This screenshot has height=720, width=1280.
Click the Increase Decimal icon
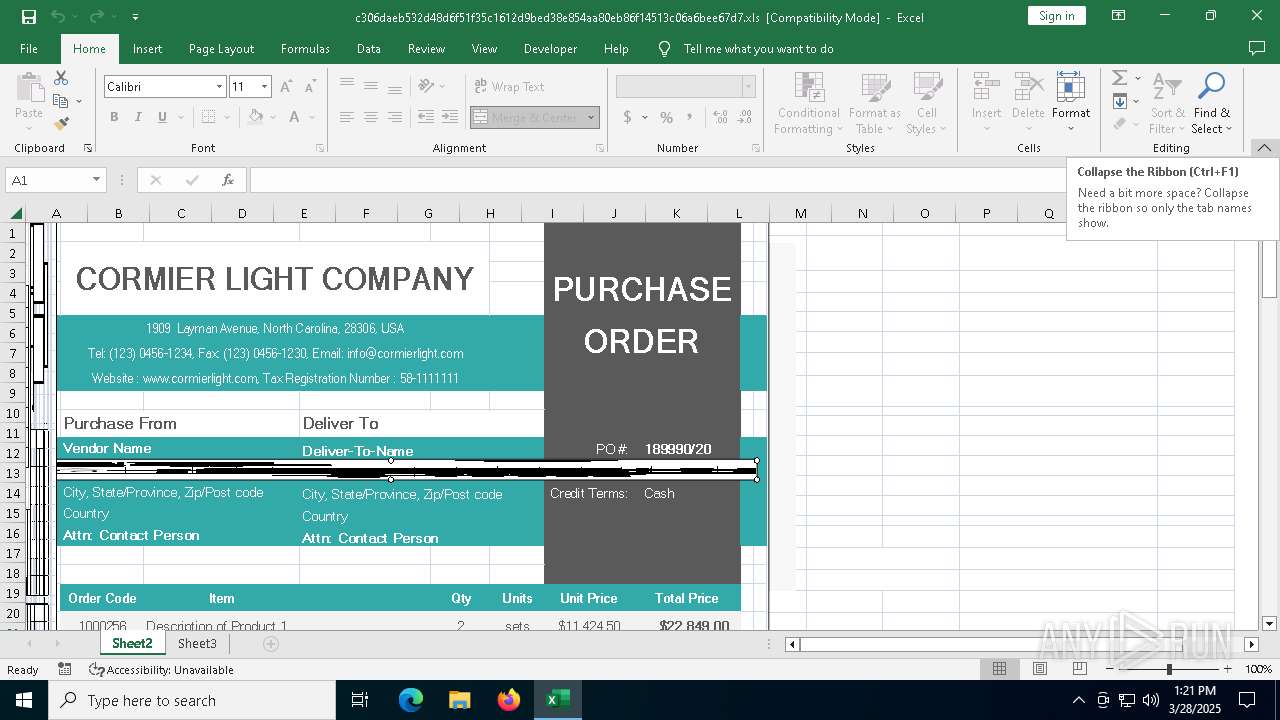point(720,117)
